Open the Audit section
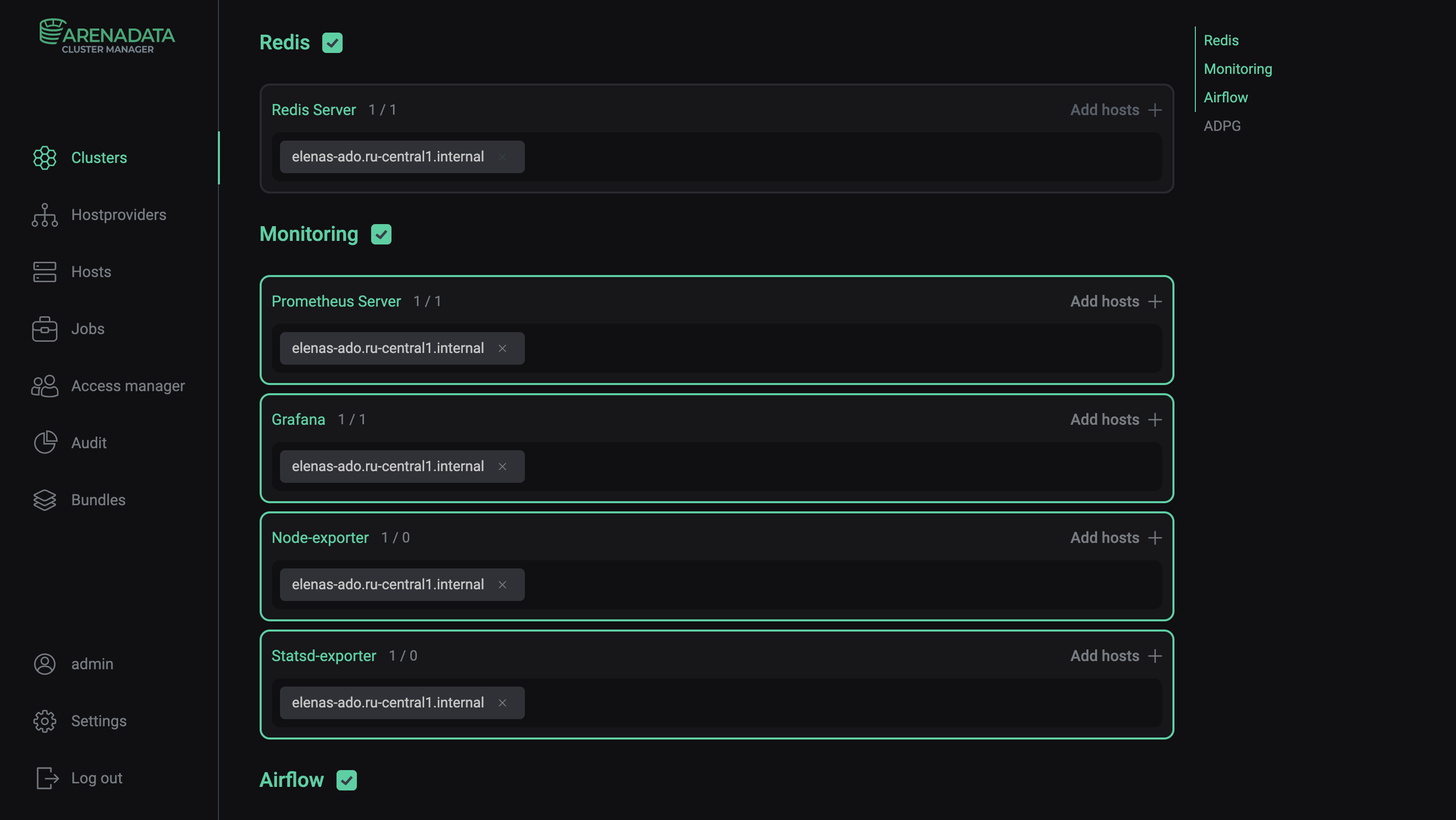The width and height of the screenshot is (1456, 820). click(89, 443)
